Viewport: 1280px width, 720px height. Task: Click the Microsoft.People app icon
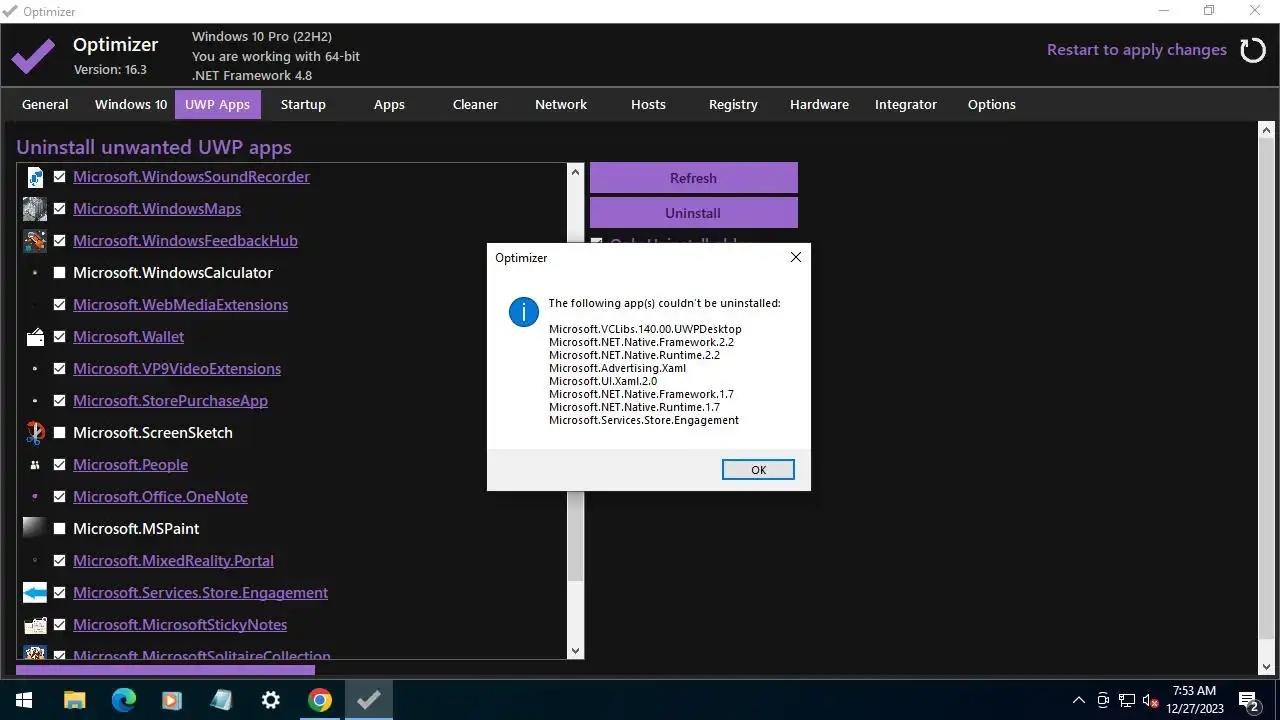click(x=35, y=465)
